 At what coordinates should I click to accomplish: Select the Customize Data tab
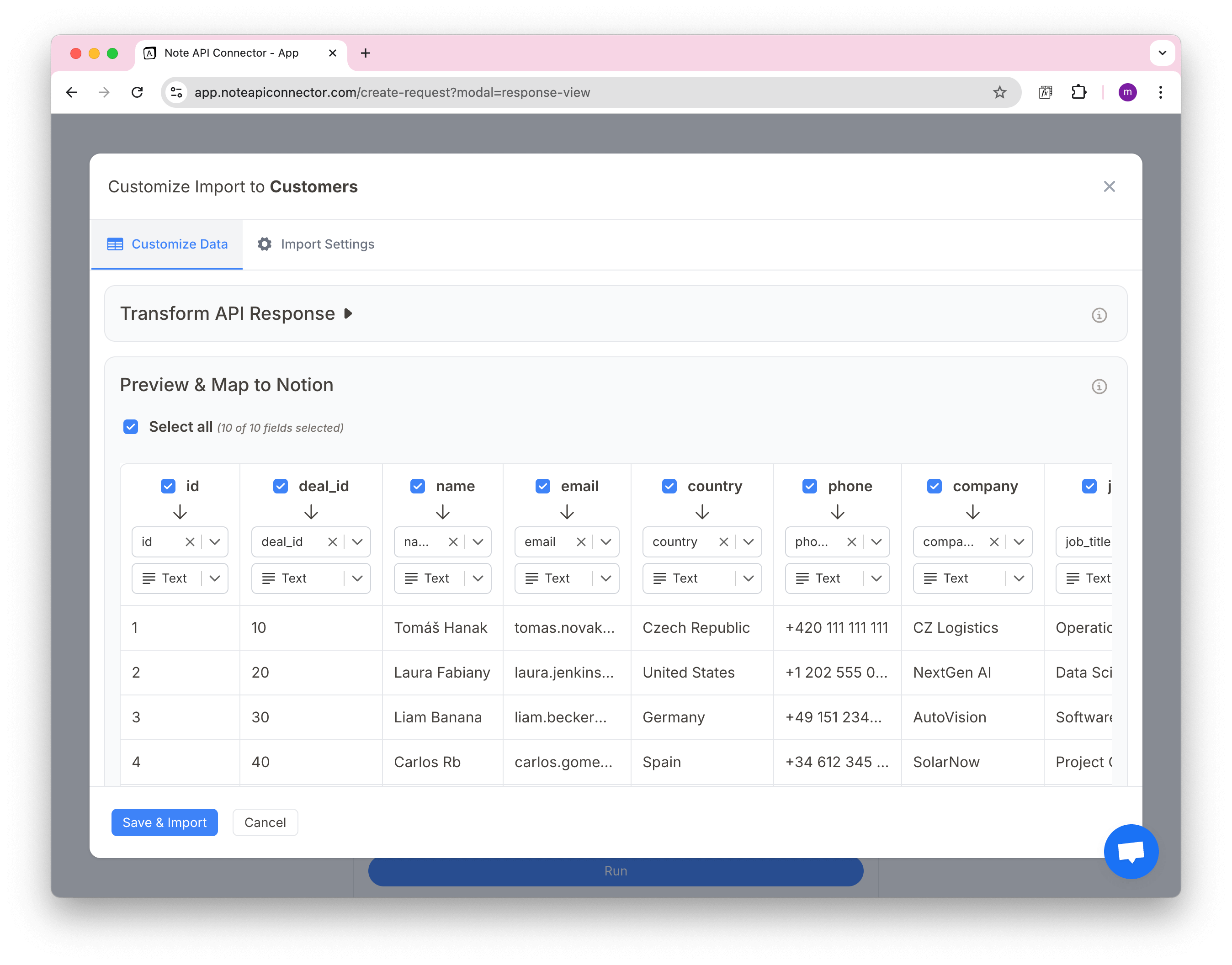tap(167, 244)
